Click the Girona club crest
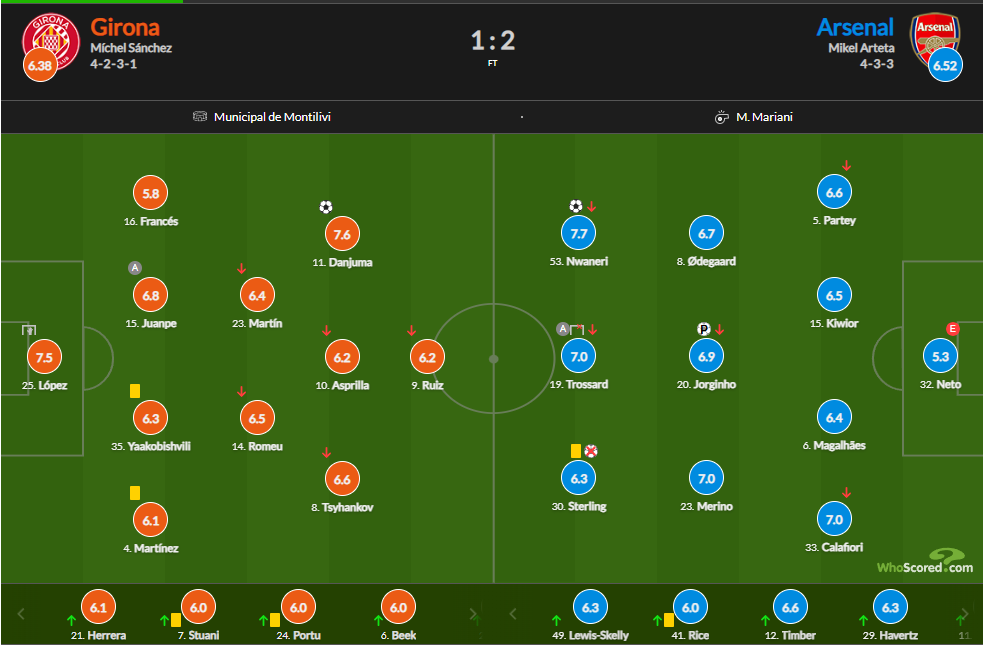Viewport: 983px width, 645px height. 51,41
